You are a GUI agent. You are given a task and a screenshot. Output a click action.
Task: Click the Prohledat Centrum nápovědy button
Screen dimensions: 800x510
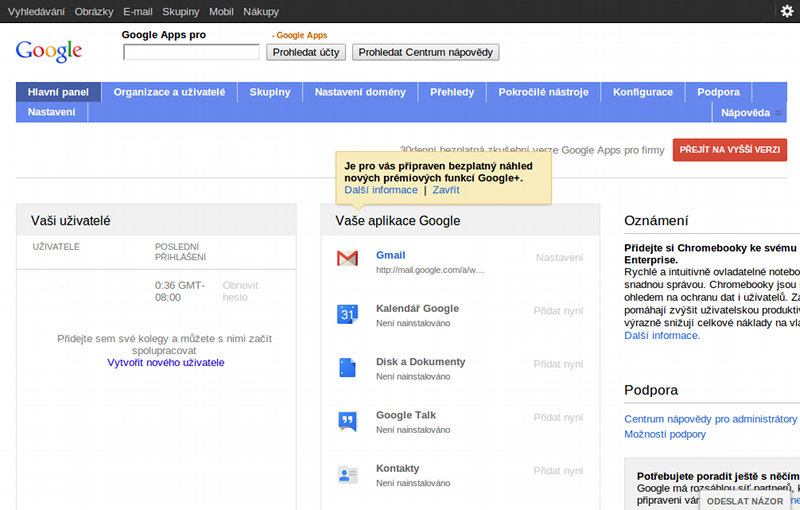click(x=426, y=53)
